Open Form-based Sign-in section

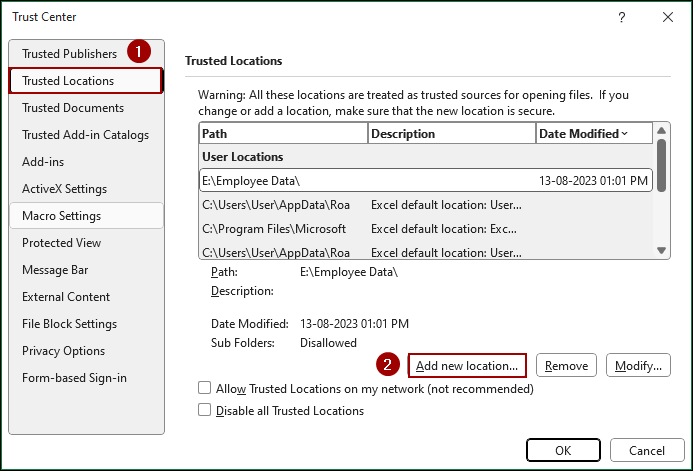pos(86,378)
